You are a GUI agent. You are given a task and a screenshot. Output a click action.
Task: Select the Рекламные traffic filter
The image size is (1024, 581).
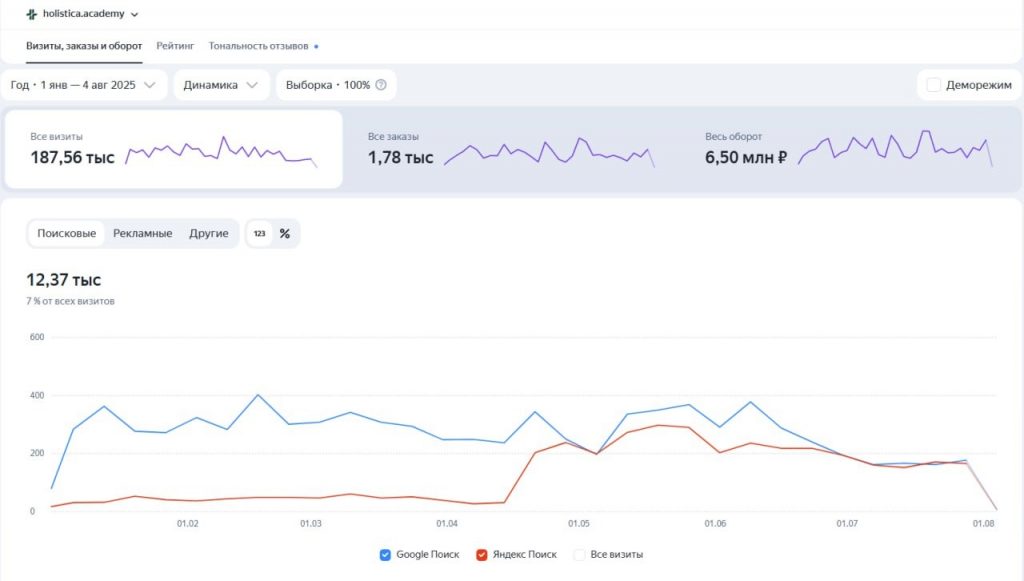(143, 233)
